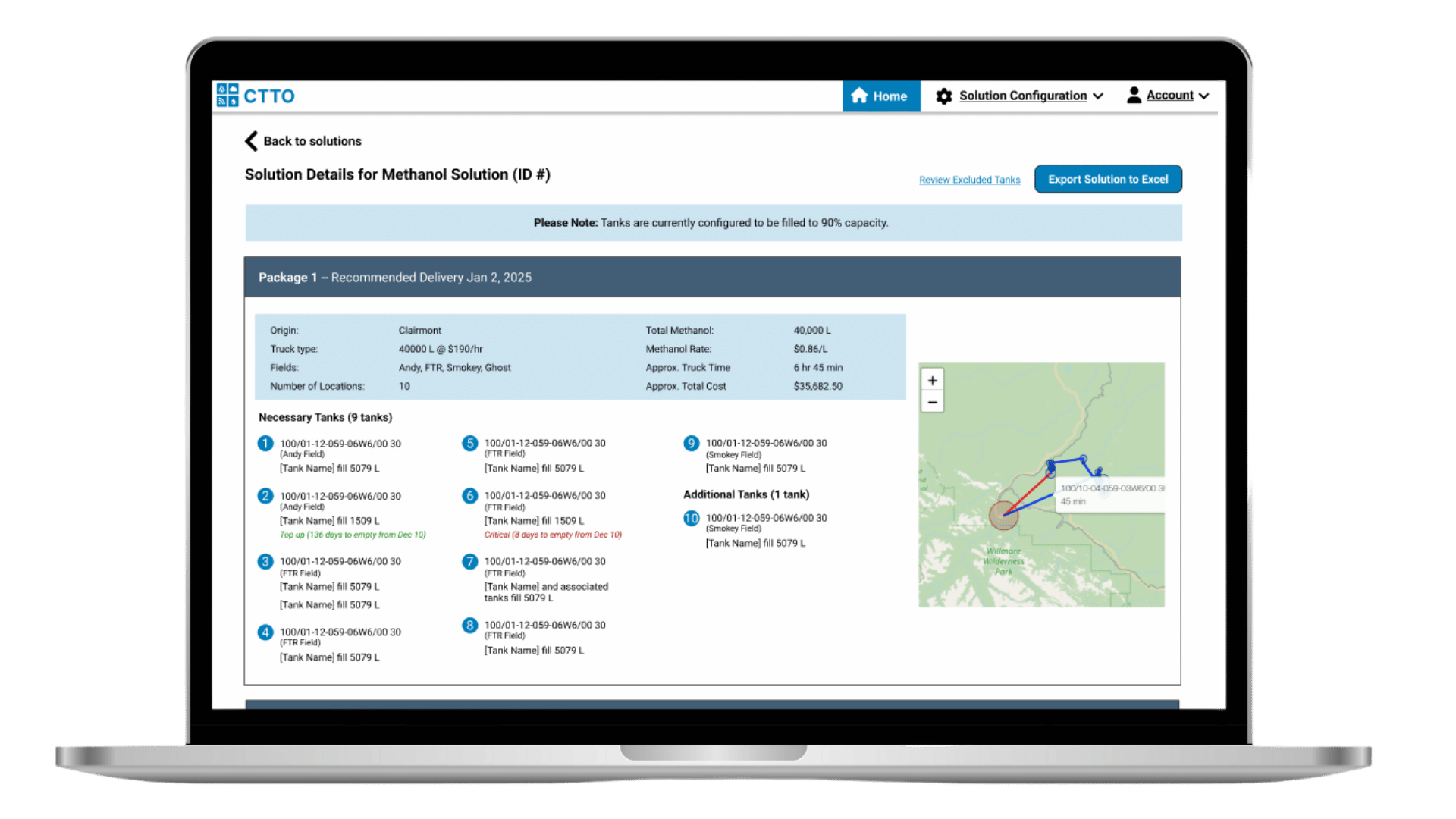
Task: Expand the Solution Configuration chevron
Action: 1097,96
